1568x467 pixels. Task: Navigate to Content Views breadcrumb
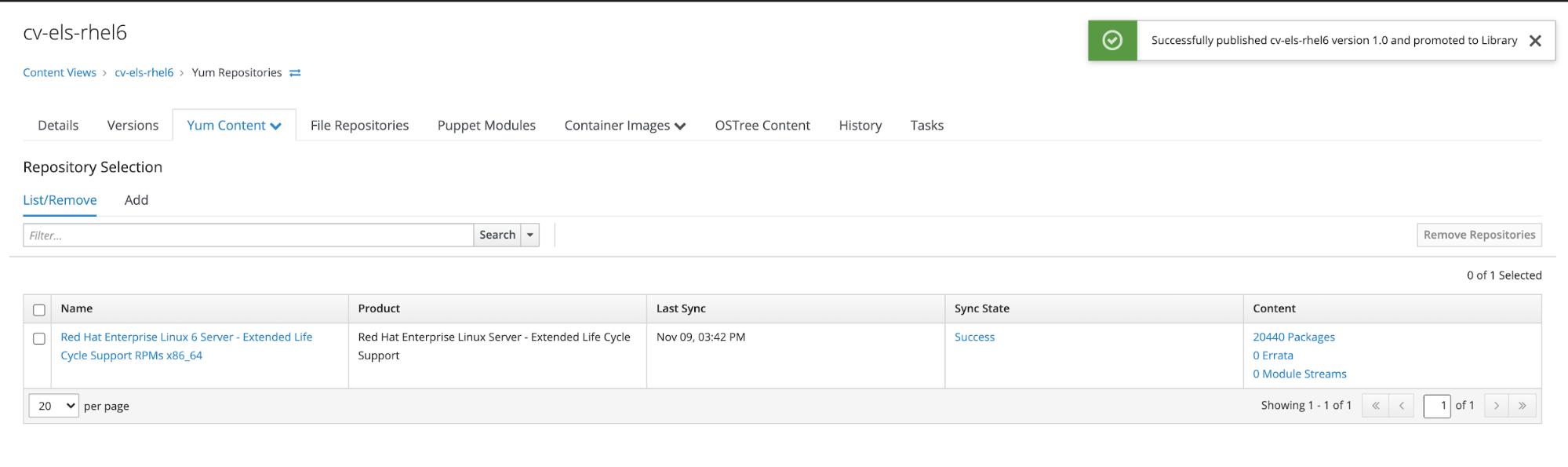(x=60, y=73)
